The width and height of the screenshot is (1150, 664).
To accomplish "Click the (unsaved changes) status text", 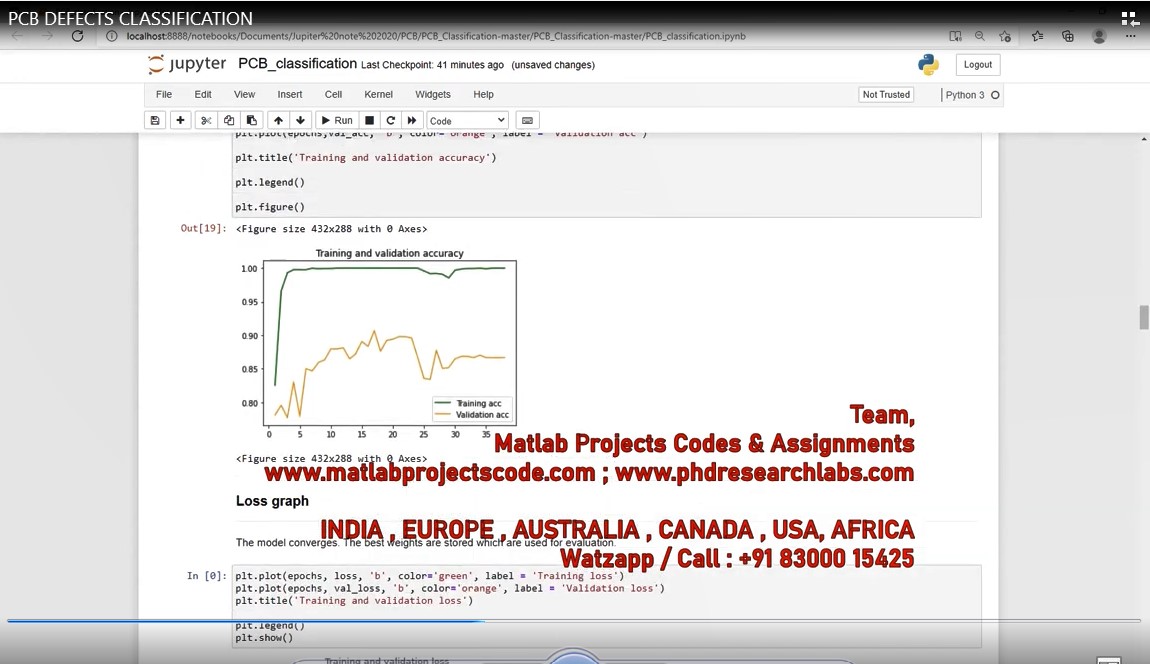I will pos(553,65).
